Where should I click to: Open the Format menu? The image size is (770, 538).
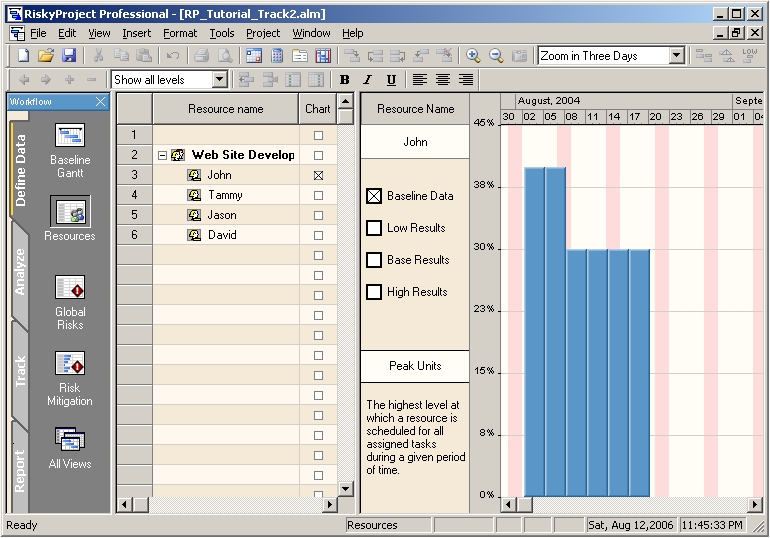(180, 33)
